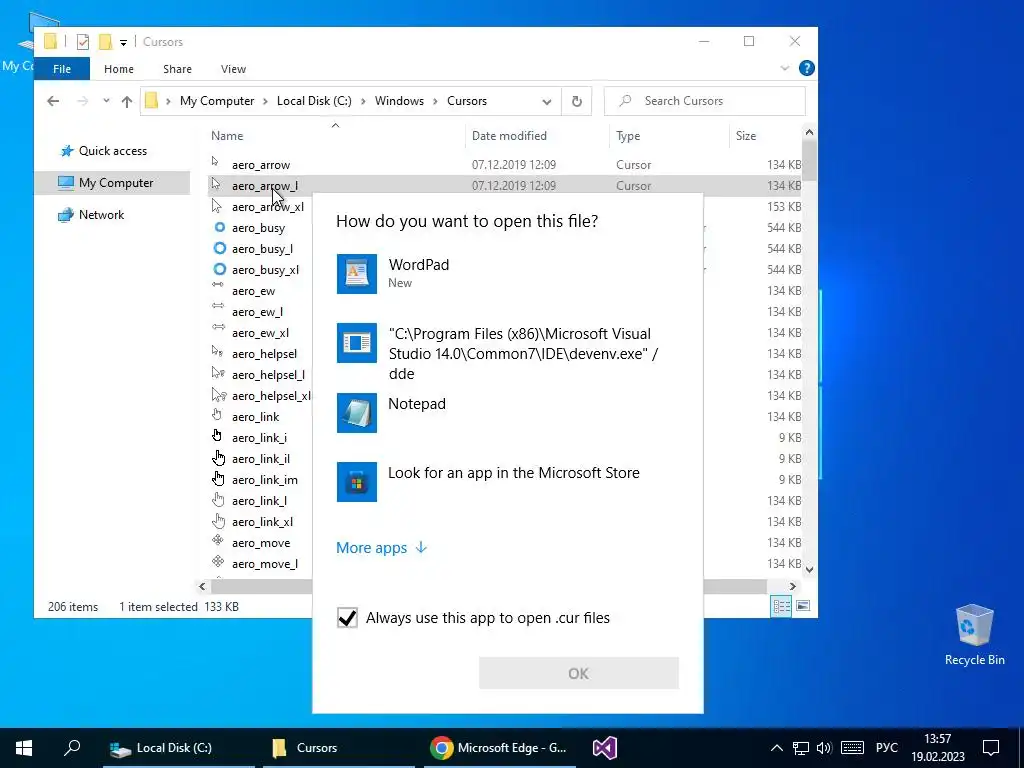The height and width of the screenshot is (768, 1024).
Task: Click the aero_arrow cursor file icon
Action: [x=216, y=163]
